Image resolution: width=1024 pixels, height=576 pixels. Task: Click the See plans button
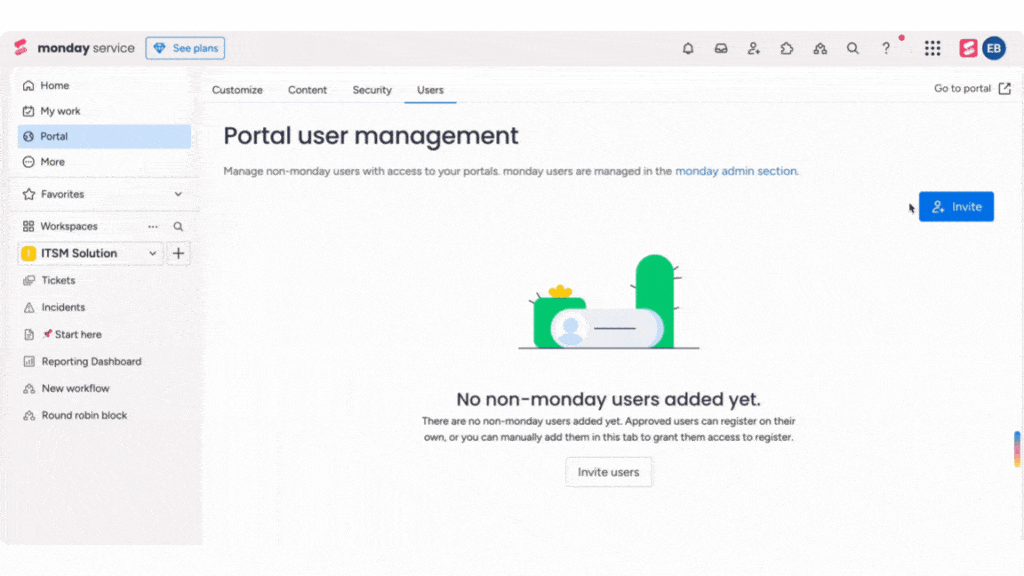[185, 48]
